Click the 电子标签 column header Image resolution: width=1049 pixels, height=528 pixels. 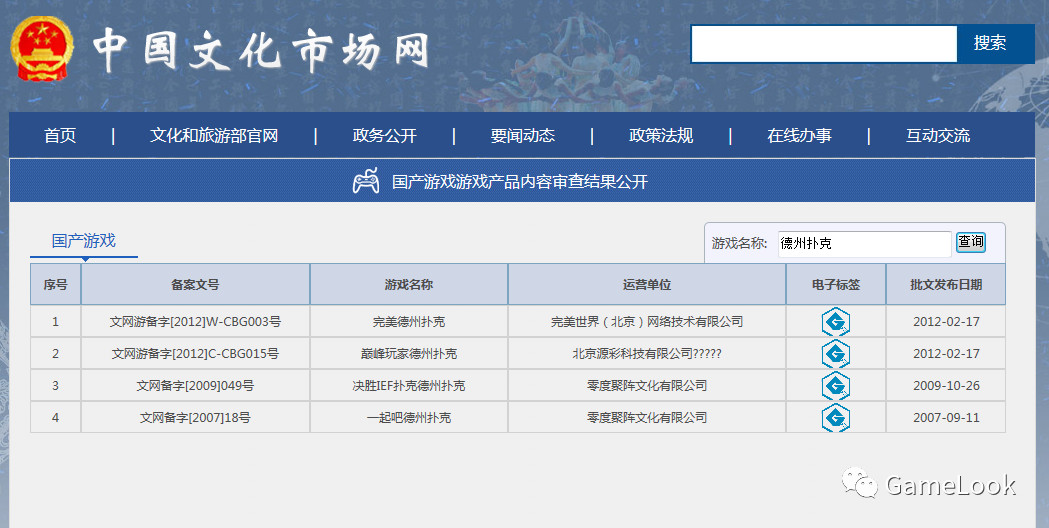point(836,284)
